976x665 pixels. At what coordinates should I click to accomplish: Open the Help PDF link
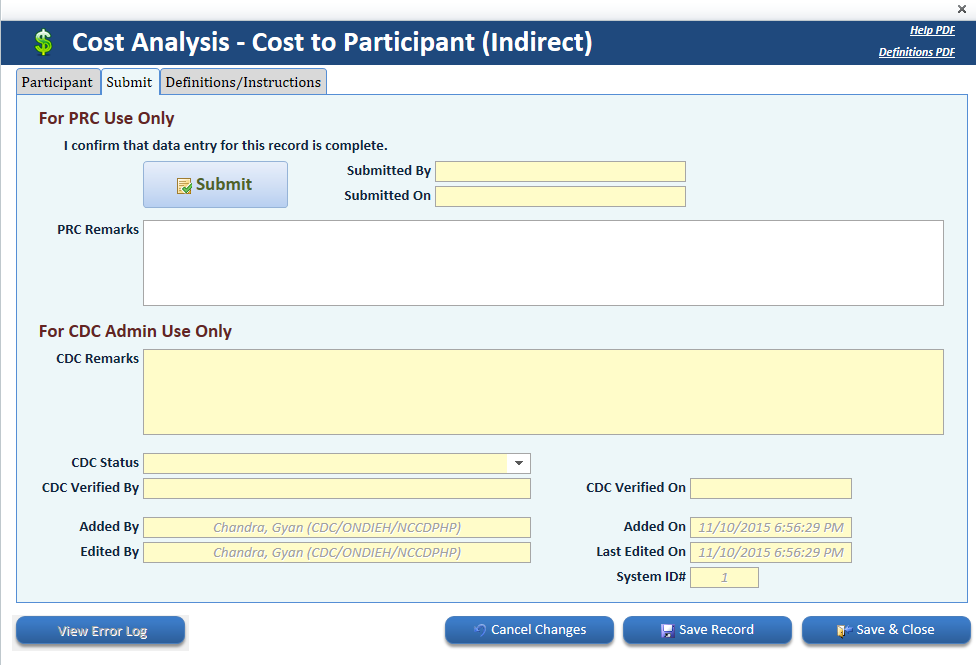click(x=932, y=31)
